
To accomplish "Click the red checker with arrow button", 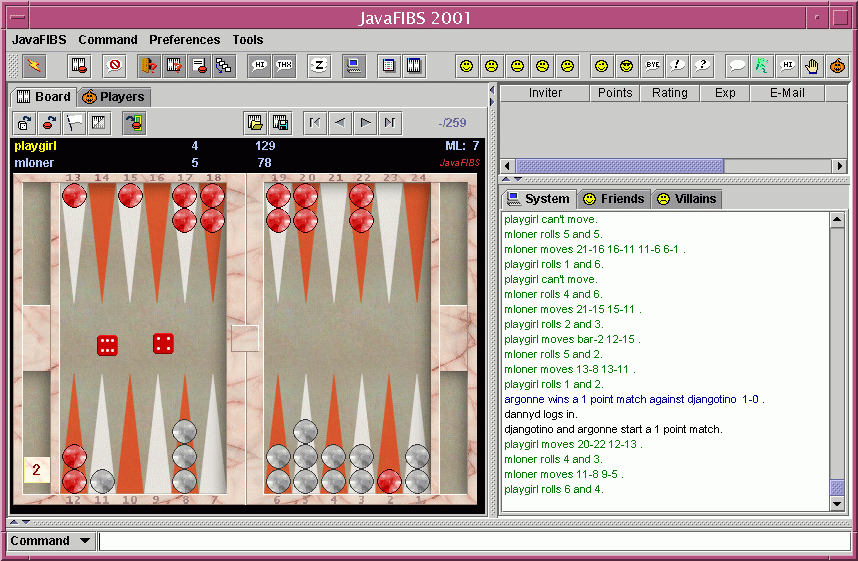I will pos(49,123).
